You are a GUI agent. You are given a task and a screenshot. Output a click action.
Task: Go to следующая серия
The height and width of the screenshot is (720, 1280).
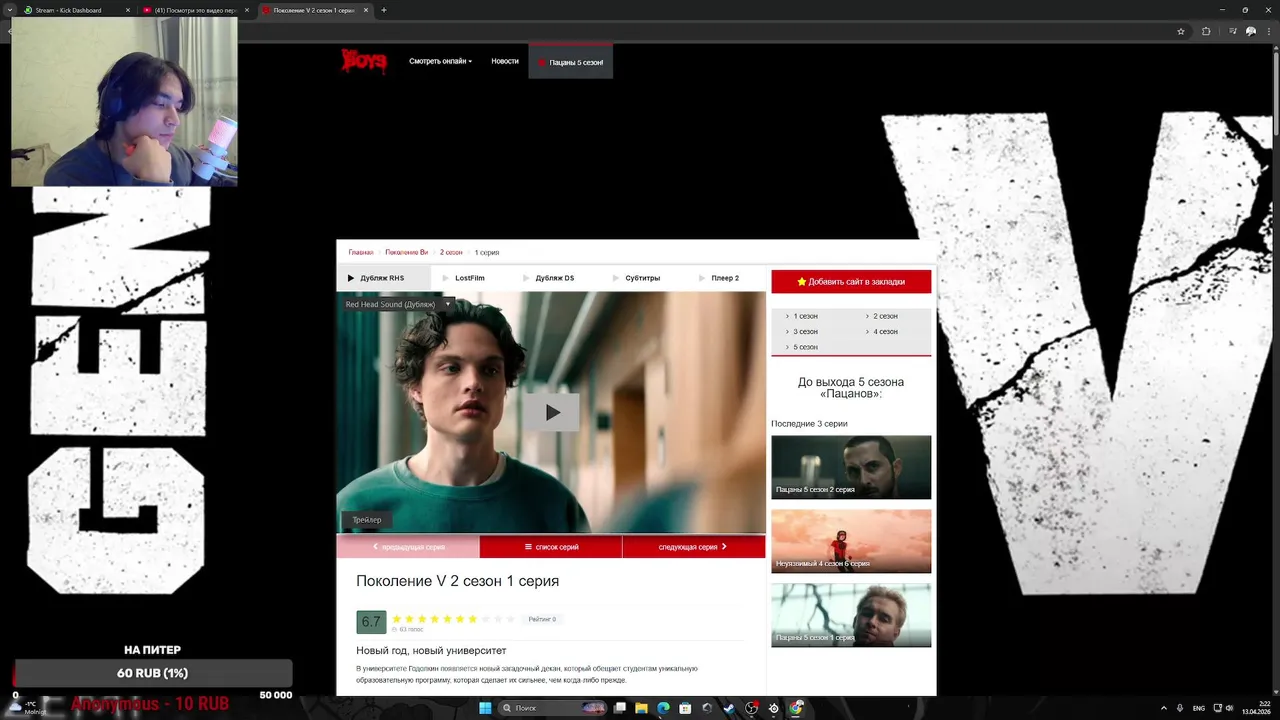coord(694,547)
